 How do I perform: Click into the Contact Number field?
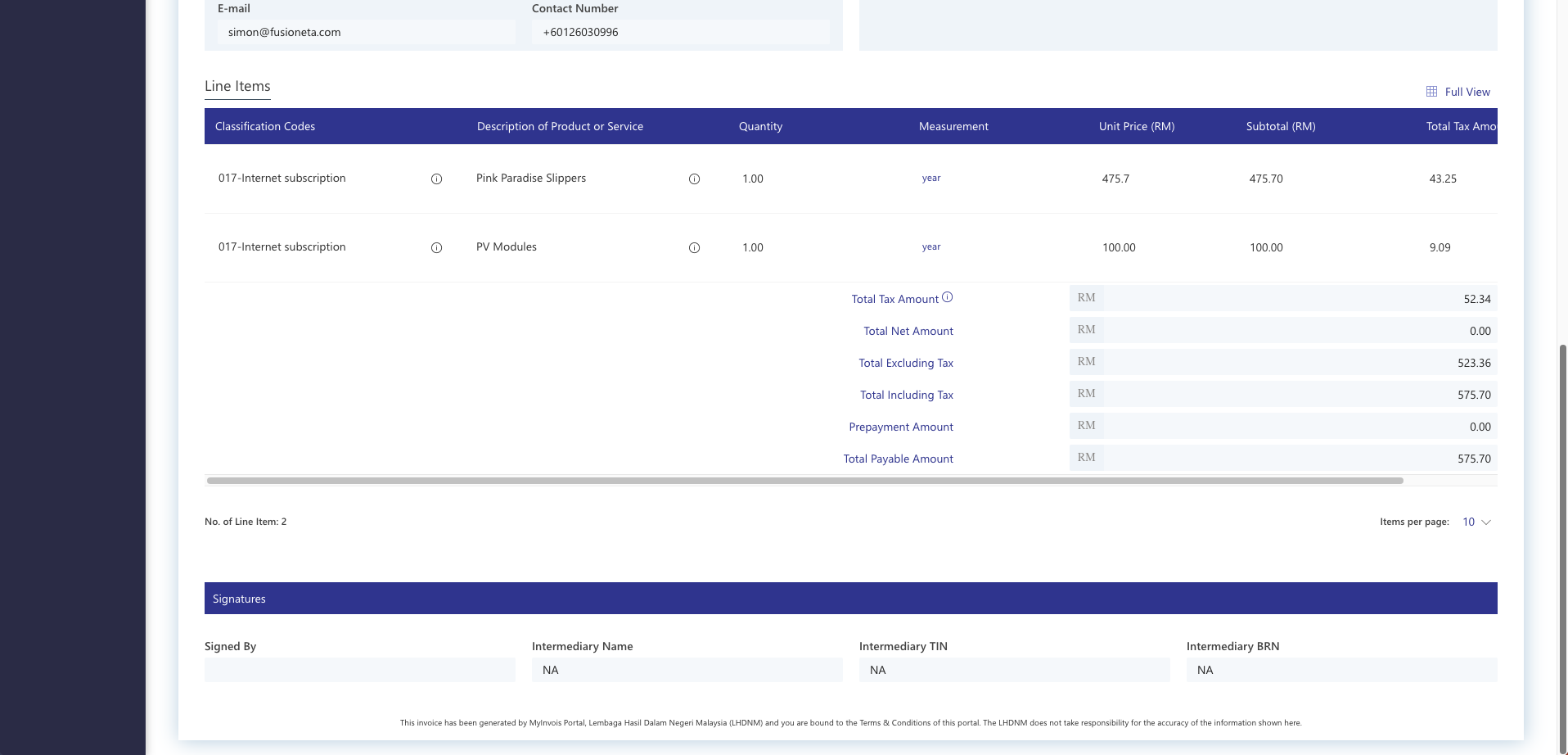tap(680, 33)
